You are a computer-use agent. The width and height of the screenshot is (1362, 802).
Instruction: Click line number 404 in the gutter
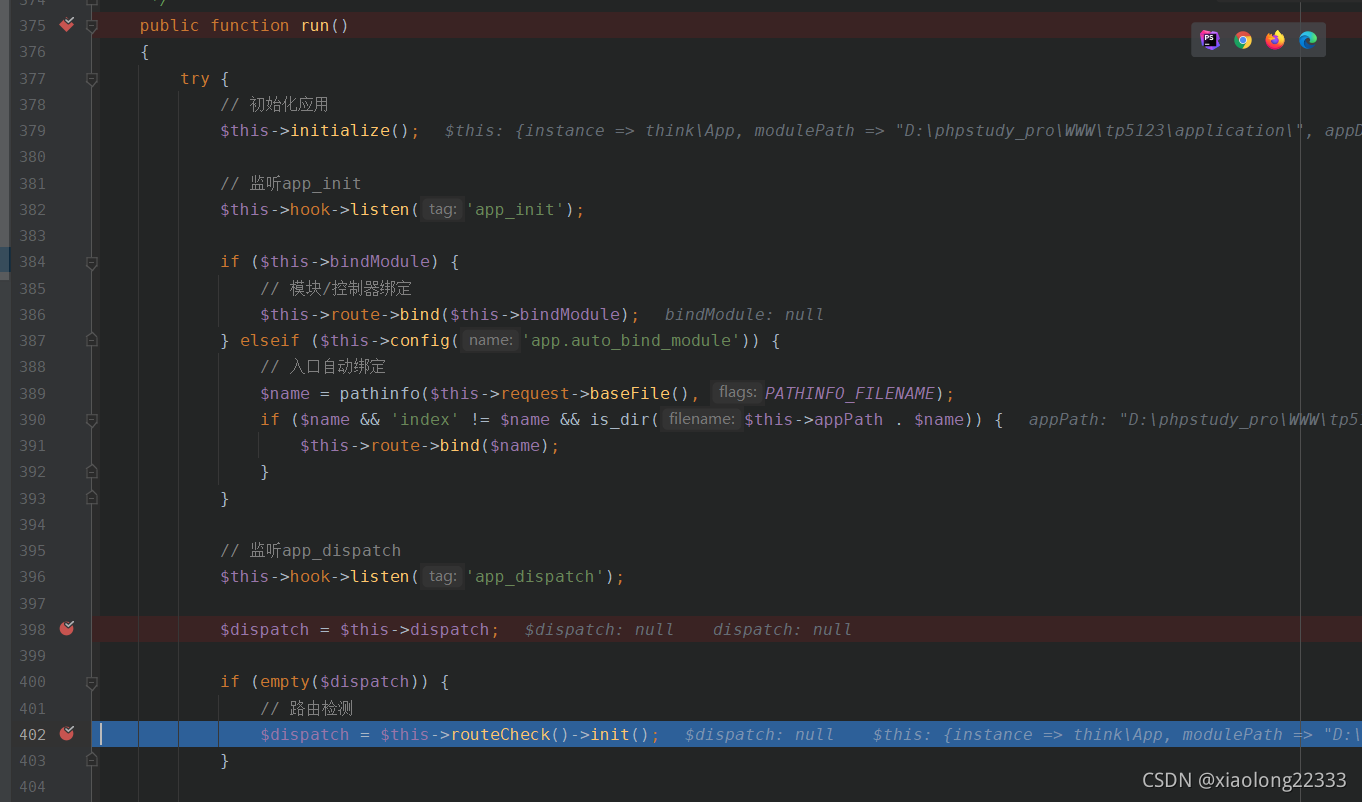pyautogui.click(x=32, y=786)
